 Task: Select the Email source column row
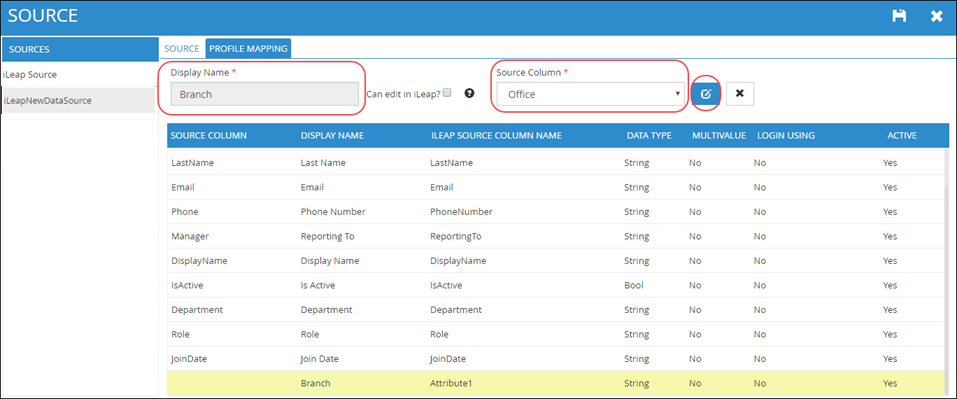point(555,187)
